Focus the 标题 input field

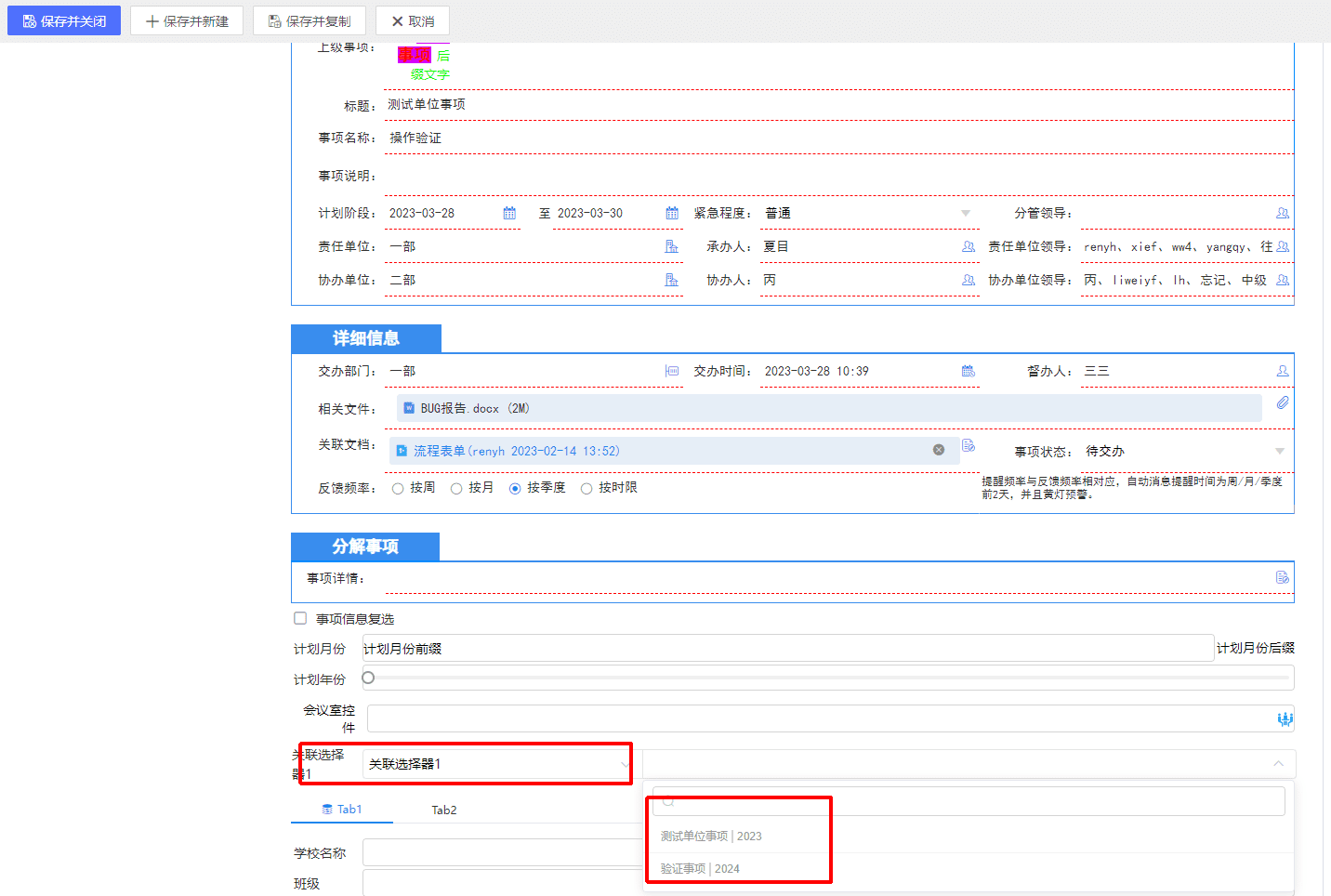point(839,105)
